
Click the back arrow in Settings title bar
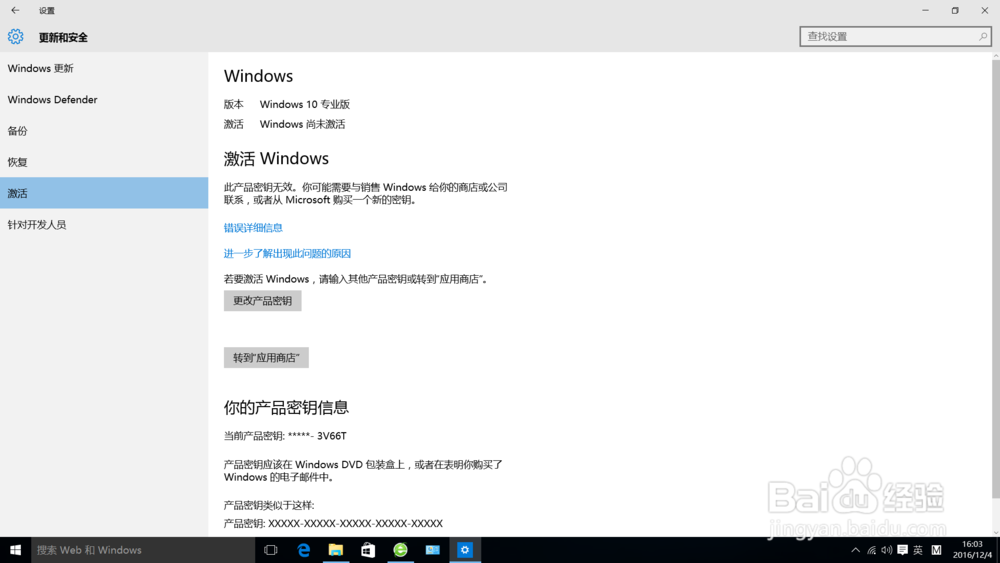[15, 10]
